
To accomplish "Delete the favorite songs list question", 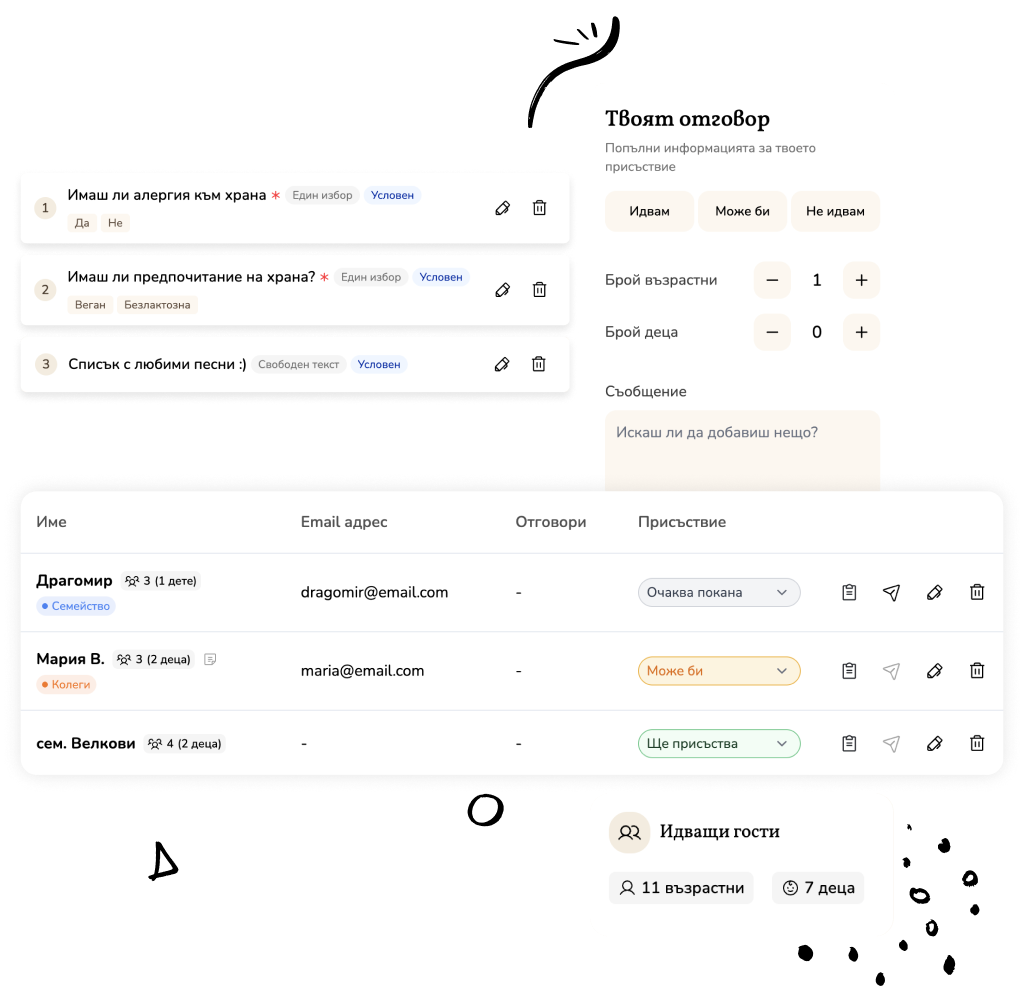I will click(x=539, y=364).
